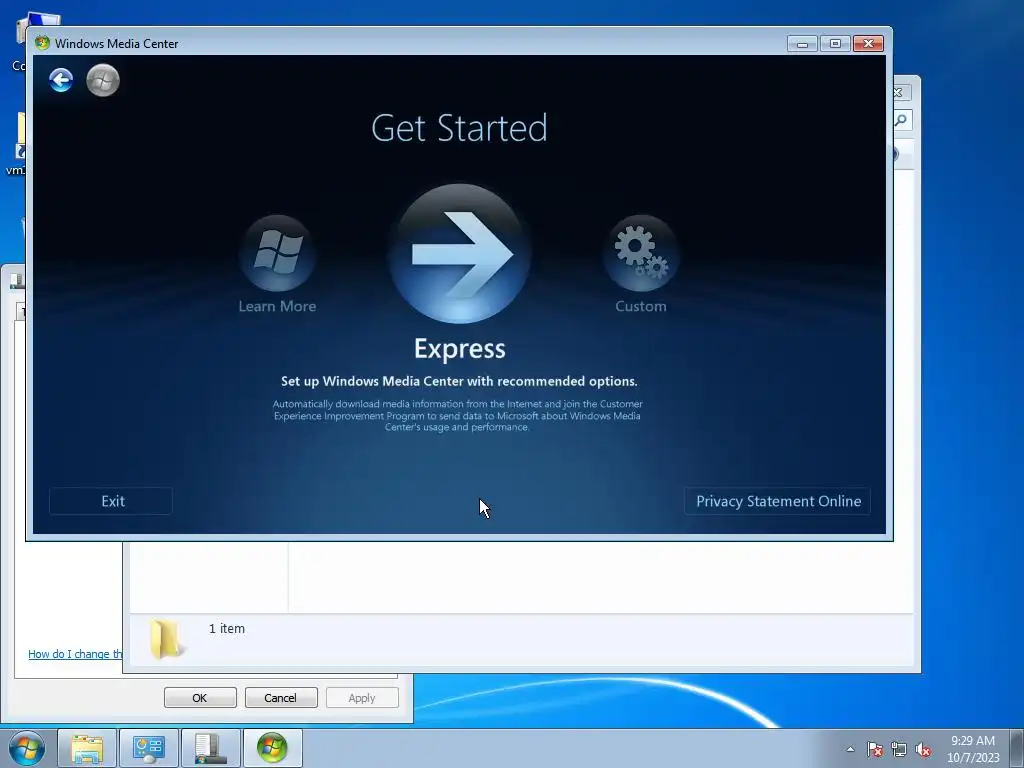Click the network status tray icon

(899, 749)
